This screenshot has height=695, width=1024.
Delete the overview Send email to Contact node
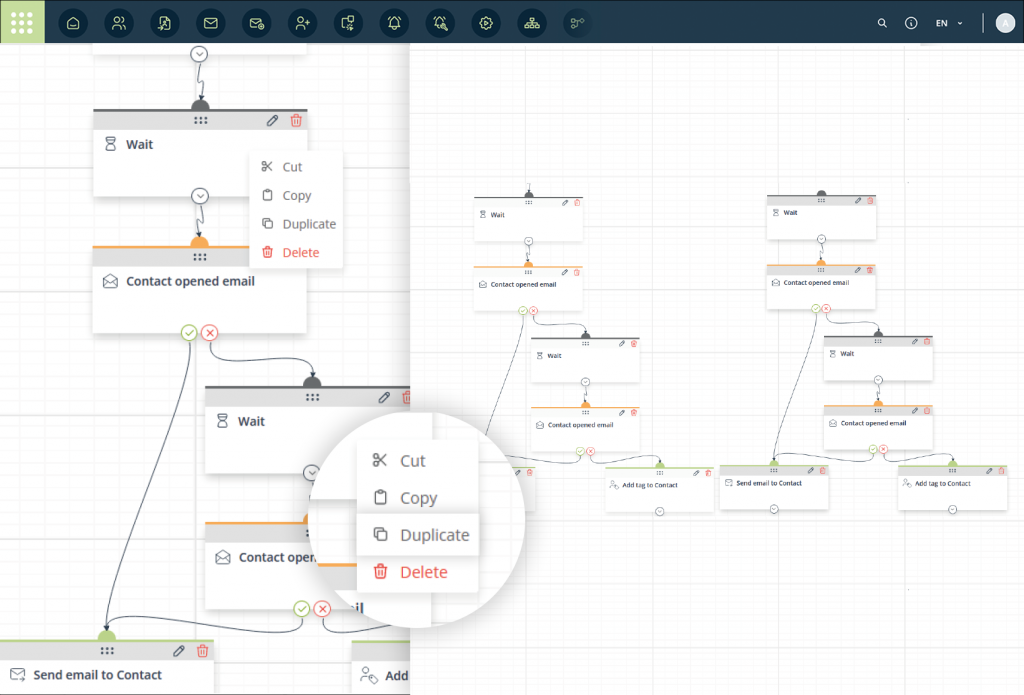822,470
